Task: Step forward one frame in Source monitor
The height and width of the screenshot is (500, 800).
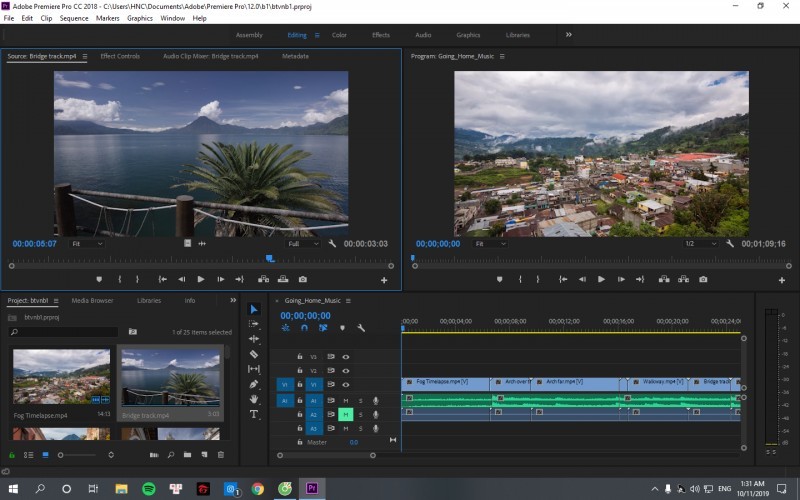Action: [x=220, y=280]
